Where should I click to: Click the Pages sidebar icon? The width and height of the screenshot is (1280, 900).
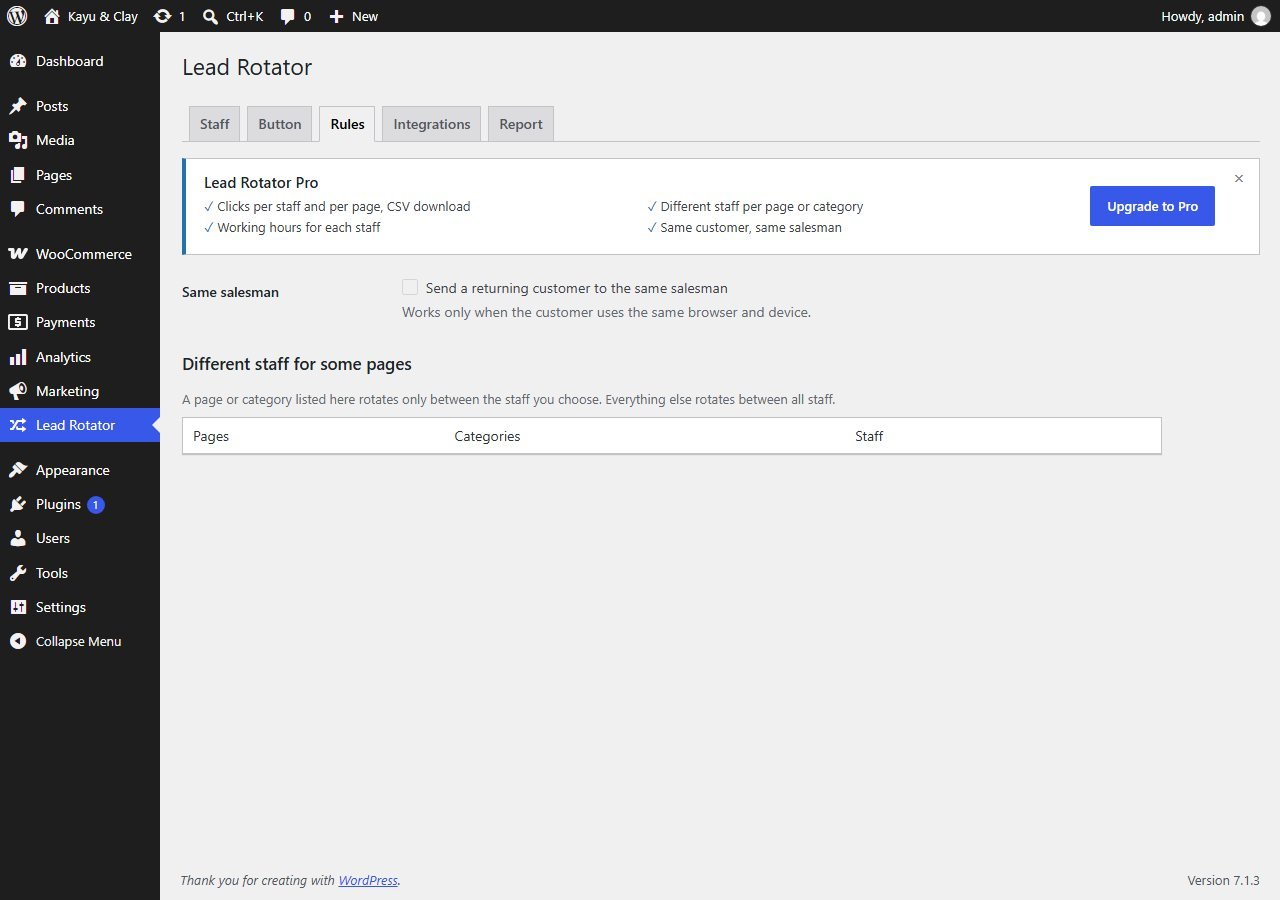[18, 175]
